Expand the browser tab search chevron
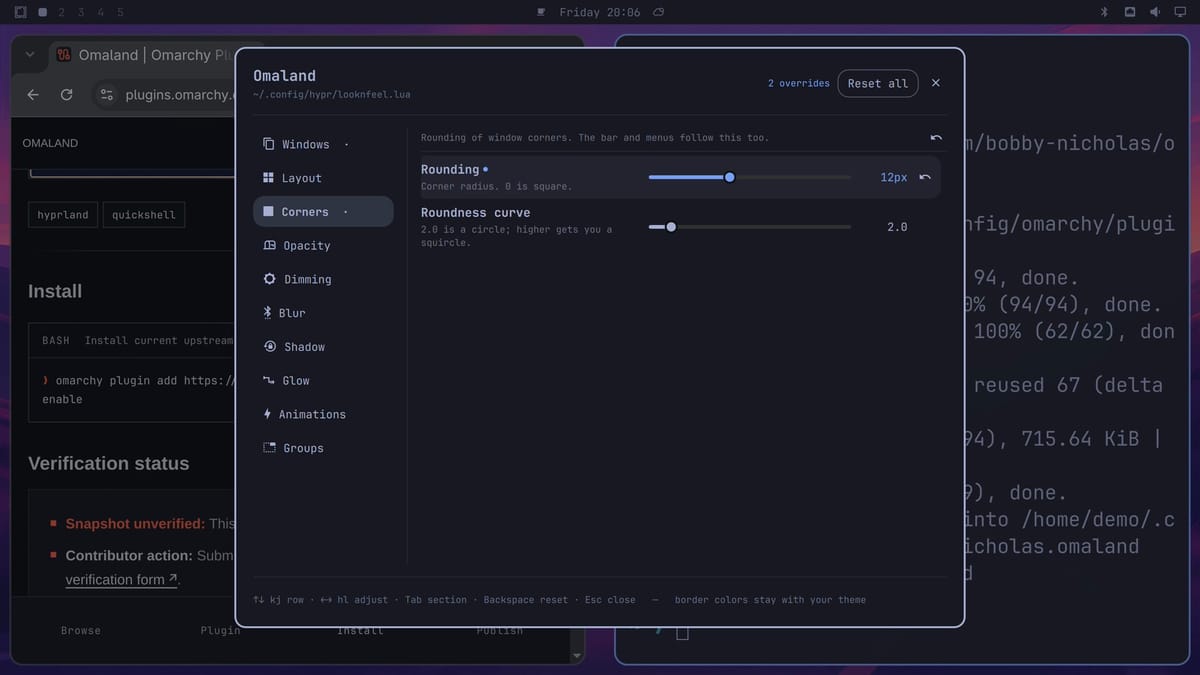 (30, 55)
